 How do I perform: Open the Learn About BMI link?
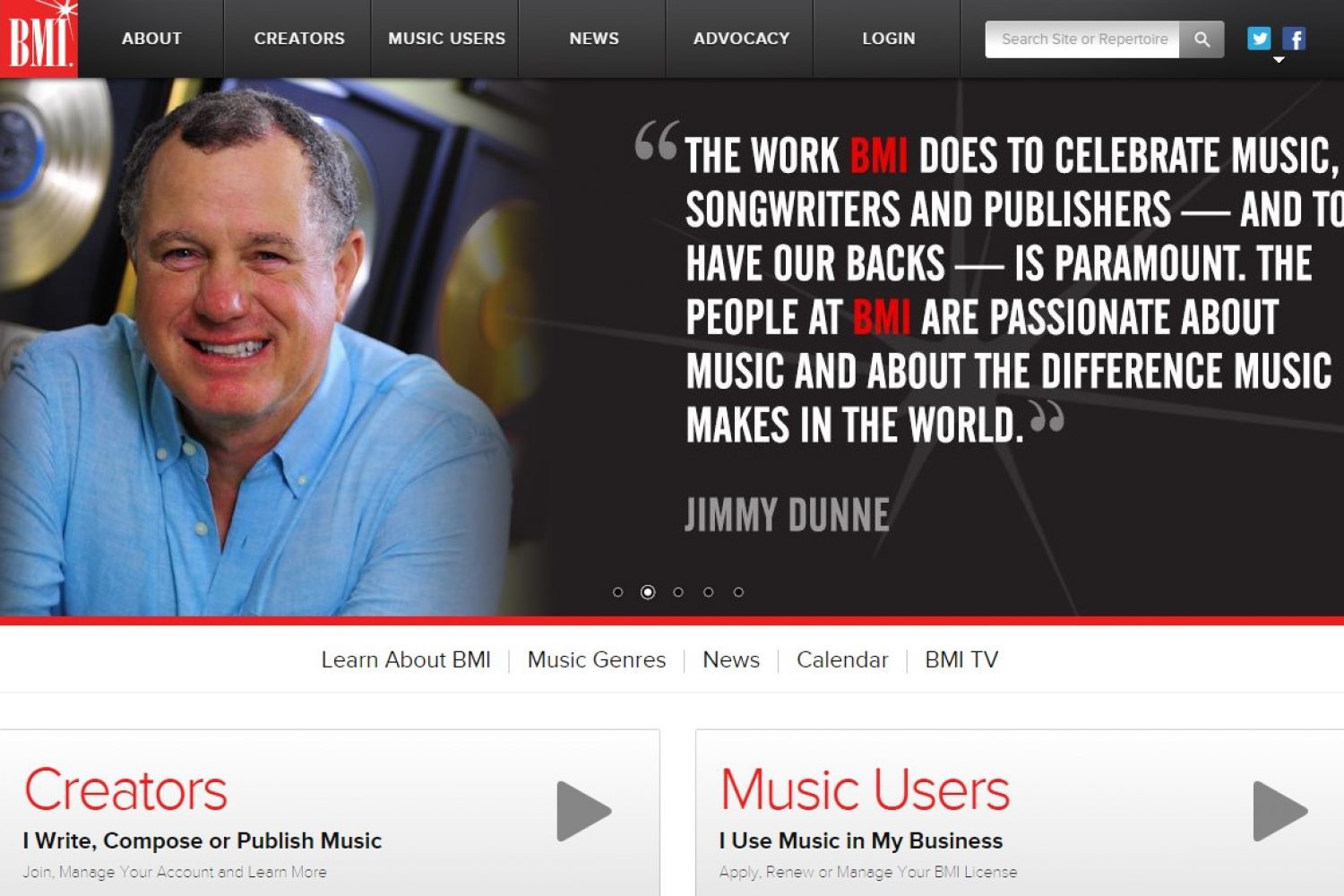click(x=406, y=660)
